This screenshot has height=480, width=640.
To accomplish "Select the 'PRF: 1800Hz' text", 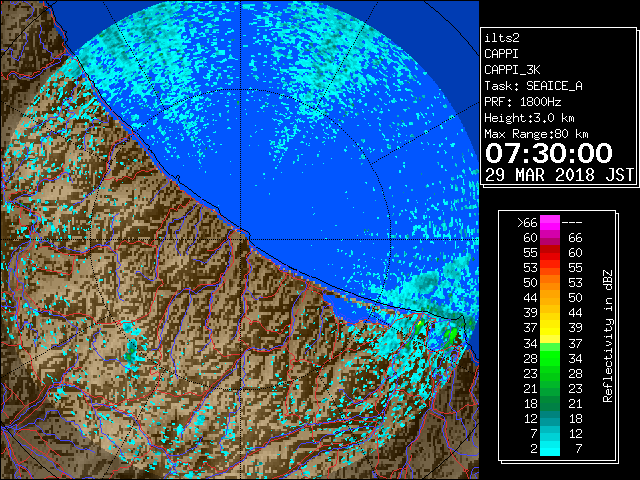I will [523, 102].
